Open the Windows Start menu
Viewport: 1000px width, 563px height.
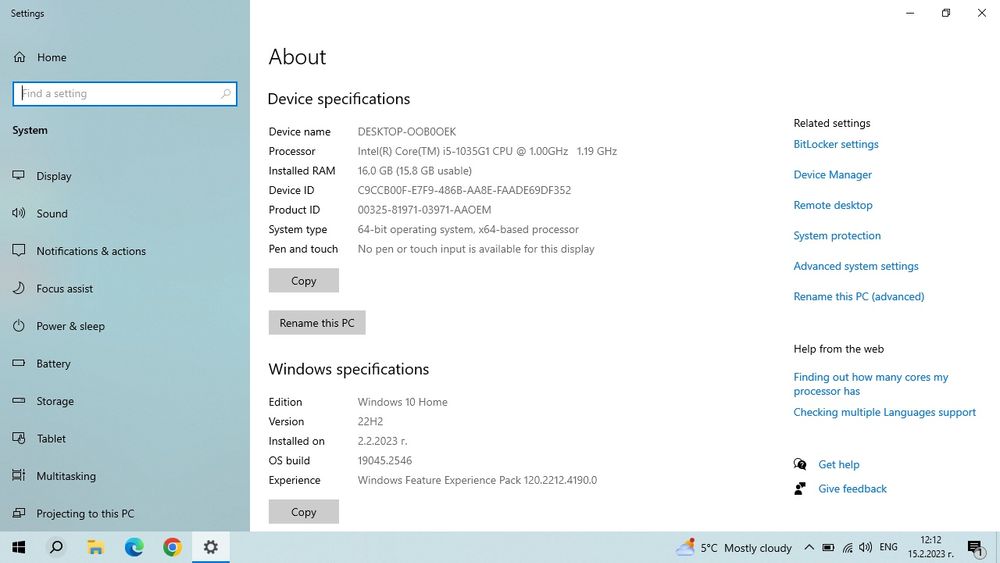[19, 547]
